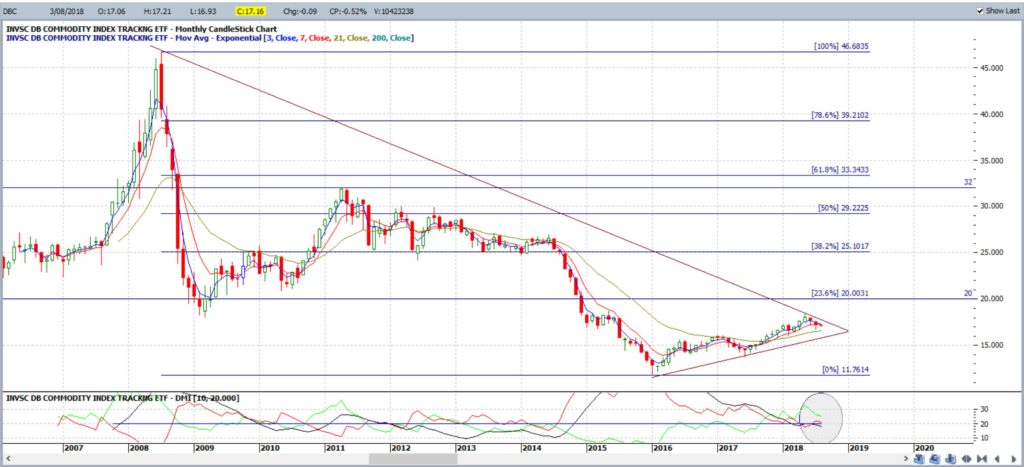Screen dimensions: 1024x467
Task: Toggle the Show Last checkbox
Action: click(x=980, y=11)
